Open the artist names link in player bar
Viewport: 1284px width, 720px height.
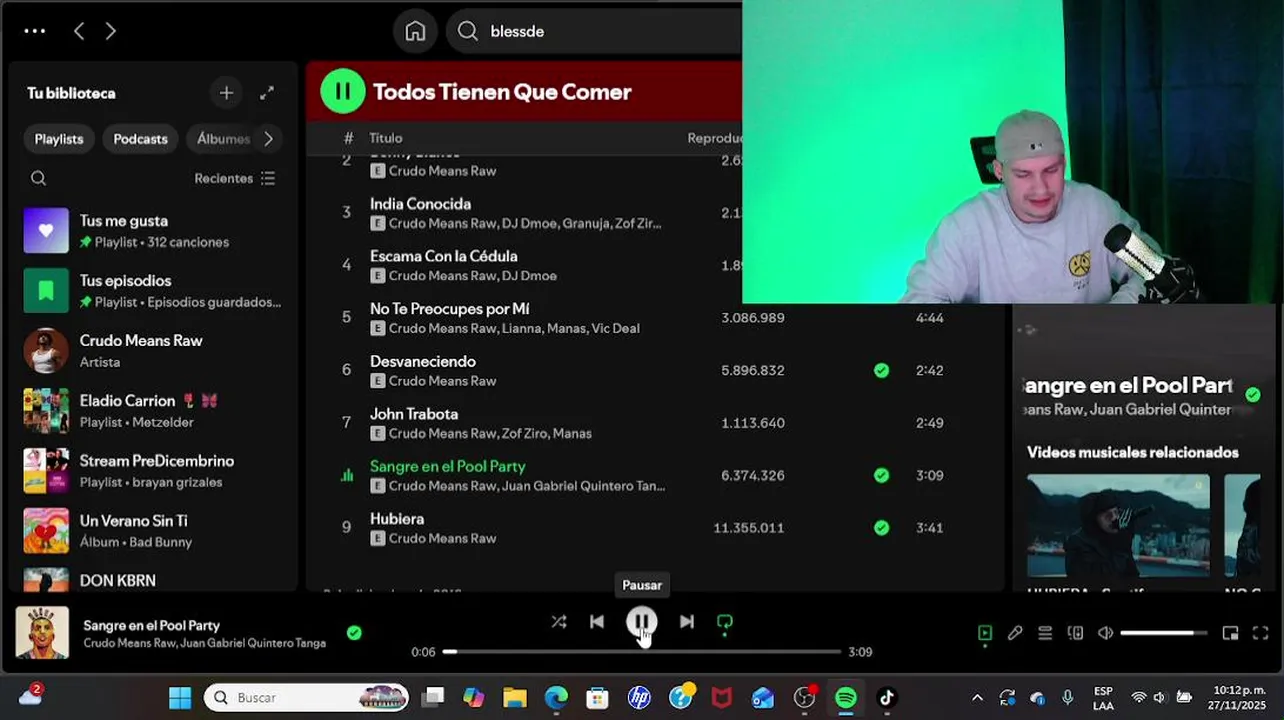[x=204, y=643]
